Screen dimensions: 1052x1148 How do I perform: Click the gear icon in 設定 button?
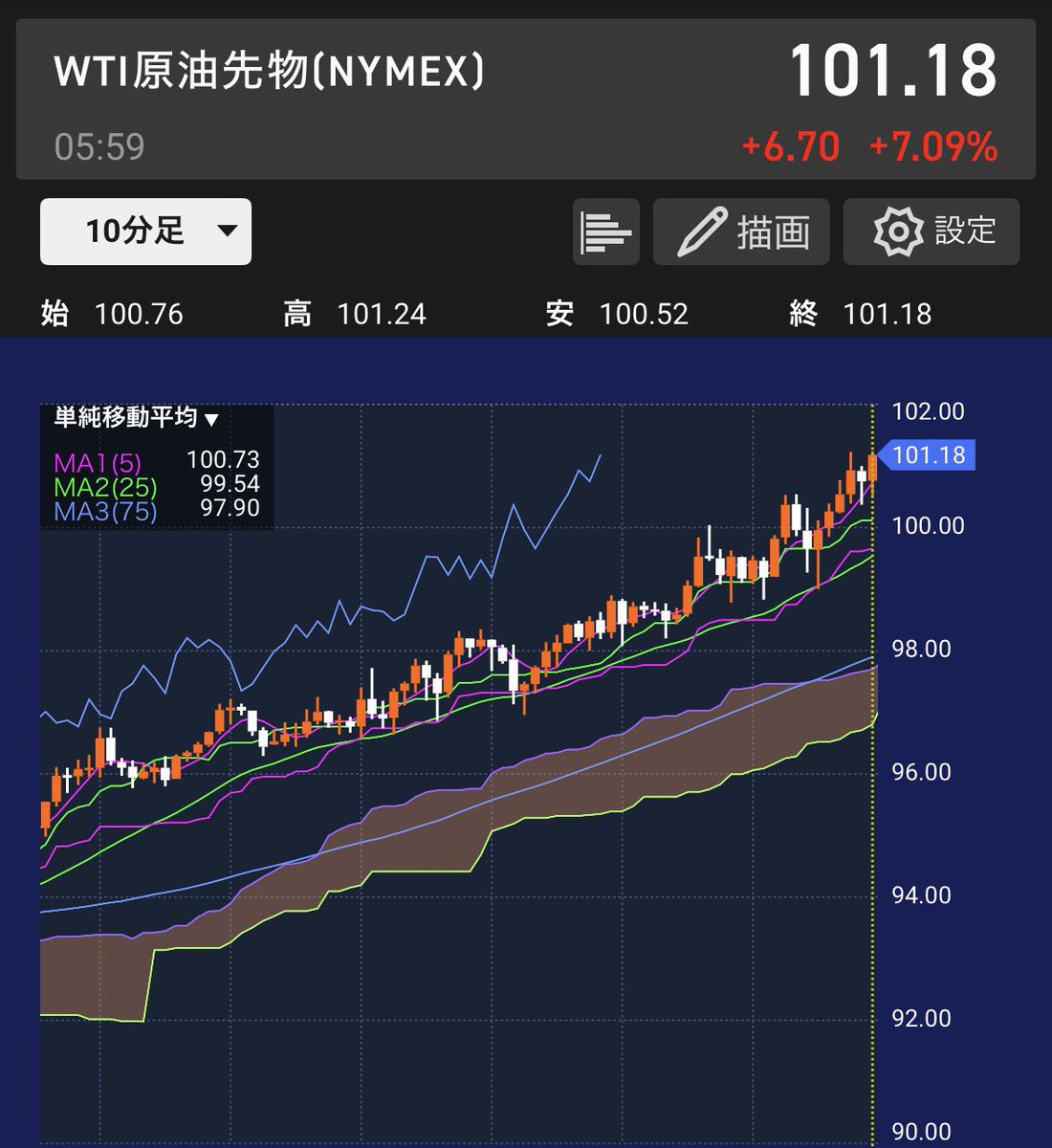click(898, 232)
